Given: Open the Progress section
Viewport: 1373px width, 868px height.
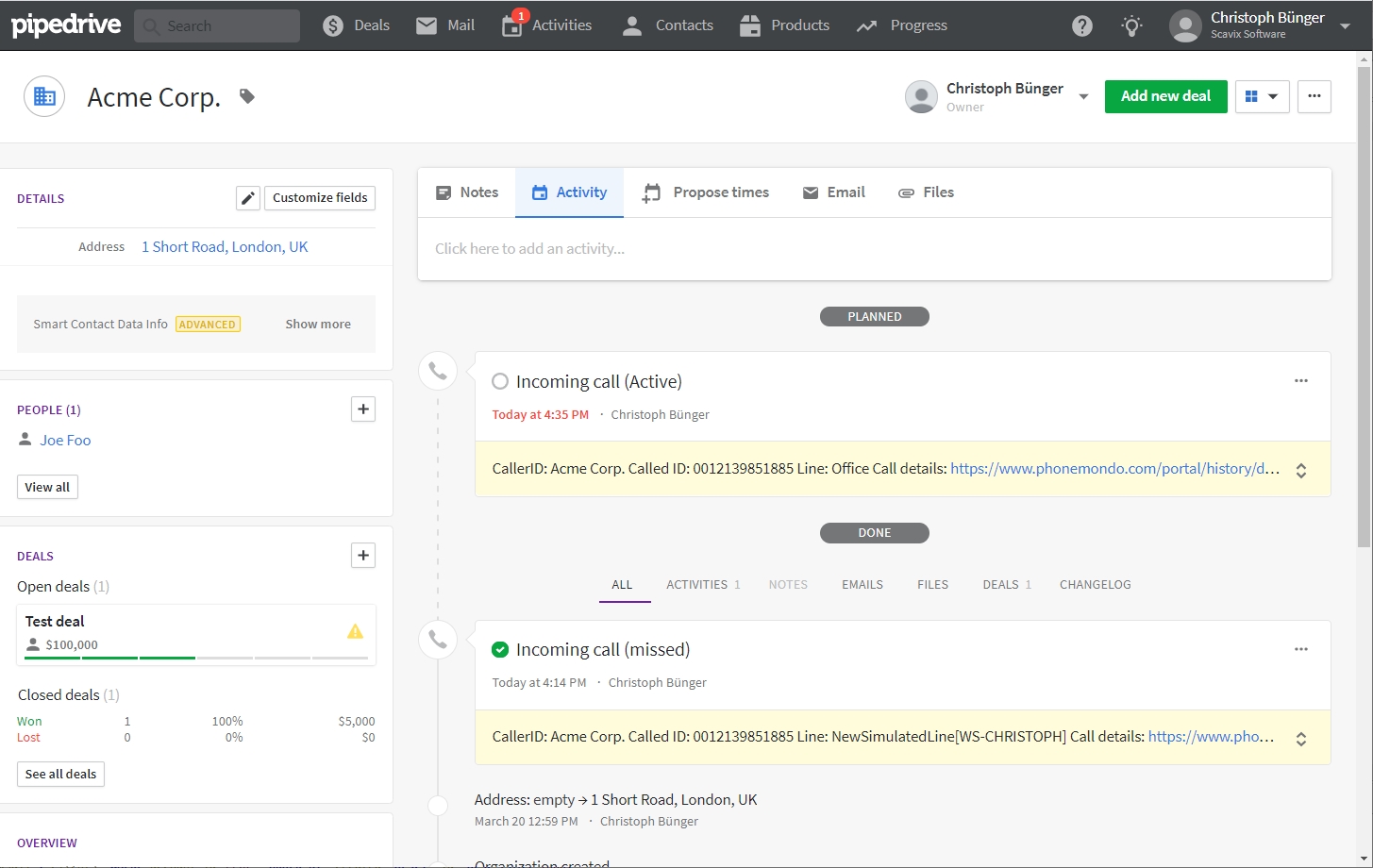Looking at the screenshot, I should [x=900, y=25].
